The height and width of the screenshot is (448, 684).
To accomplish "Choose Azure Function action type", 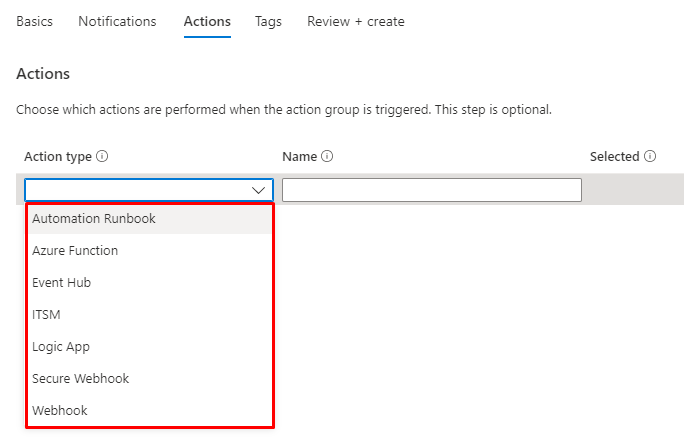I will 75,251.
